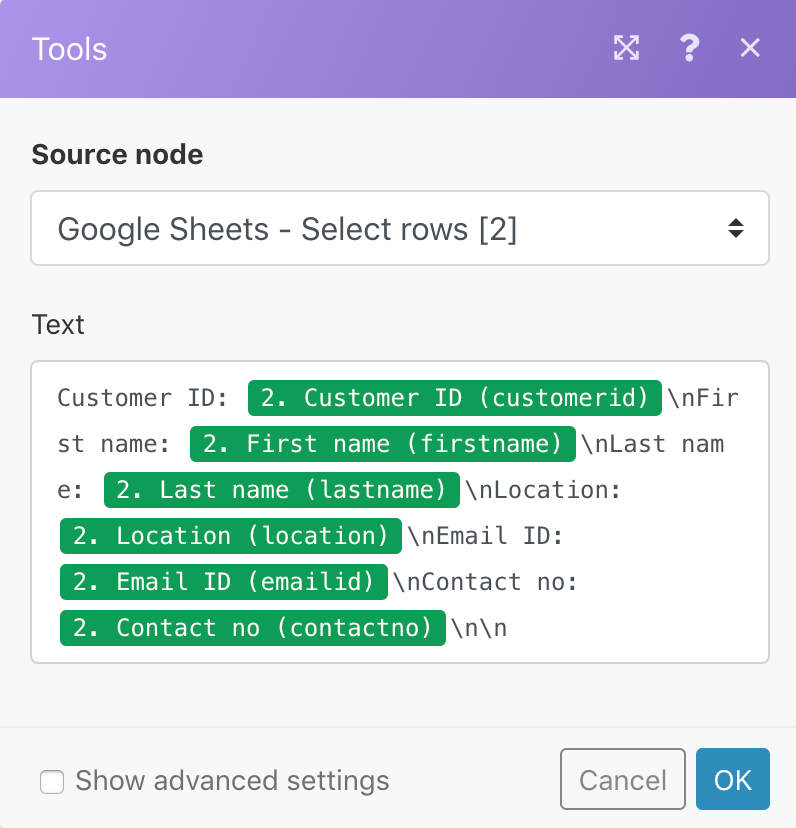The image size is (796, 828).
Task: Click the Last name (lastname) variable pill
Action: tap(281, 490)
